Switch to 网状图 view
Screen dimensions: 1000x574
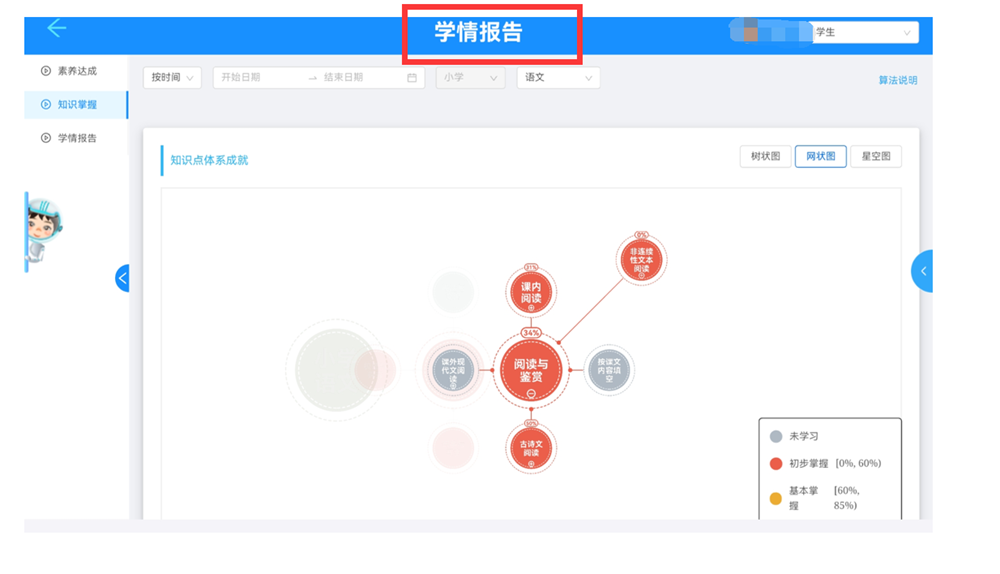tap(821, 156)
